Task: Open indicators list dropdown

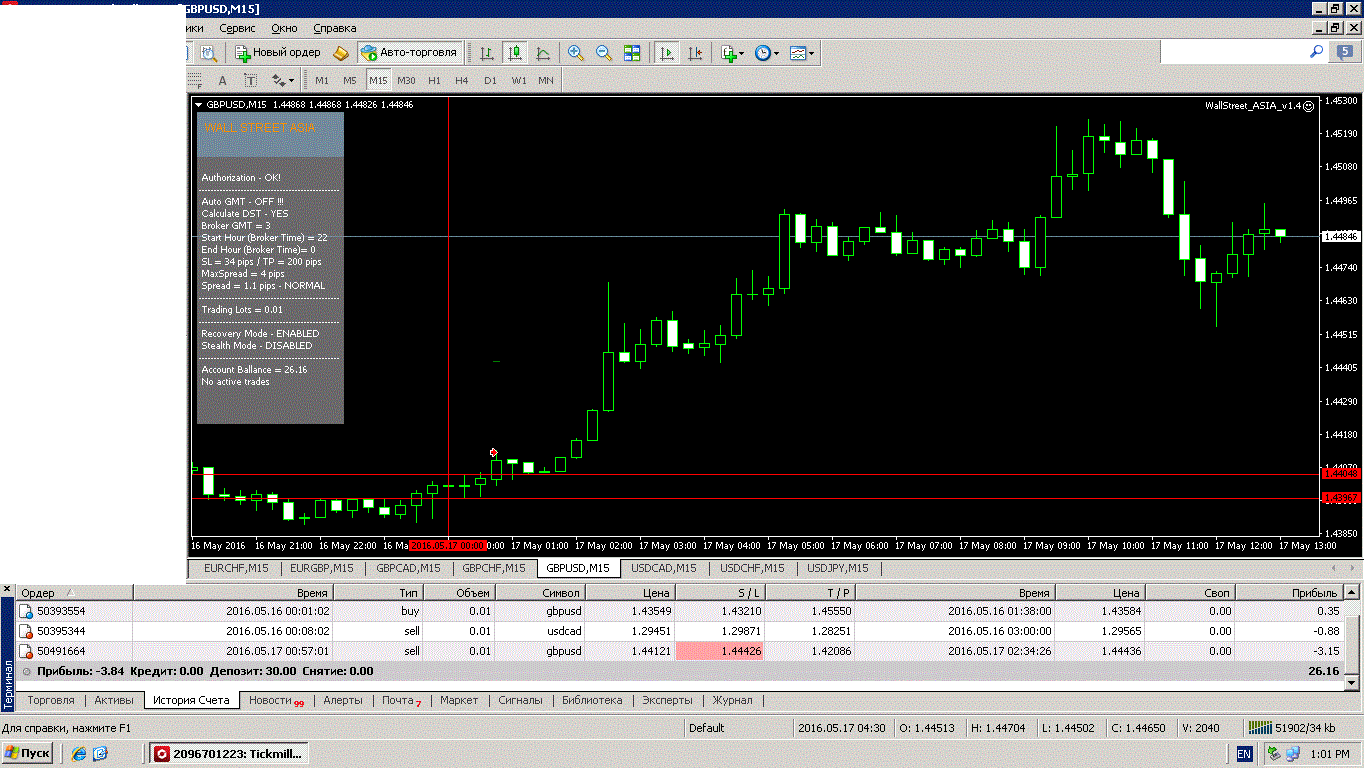Action: point(732,53)
